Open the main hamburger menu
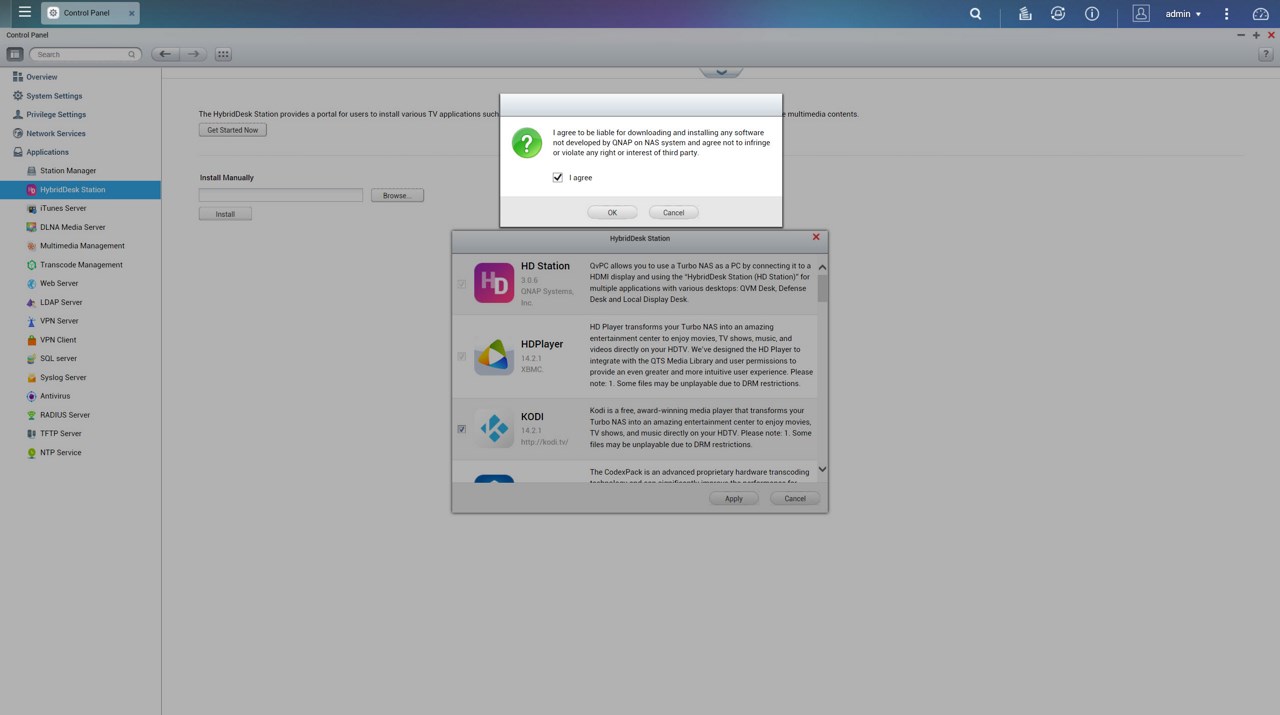 [25, 13]
